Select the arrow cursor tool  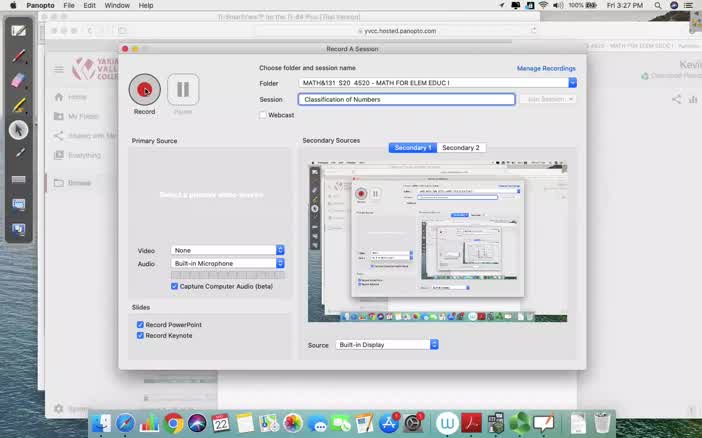19,130
